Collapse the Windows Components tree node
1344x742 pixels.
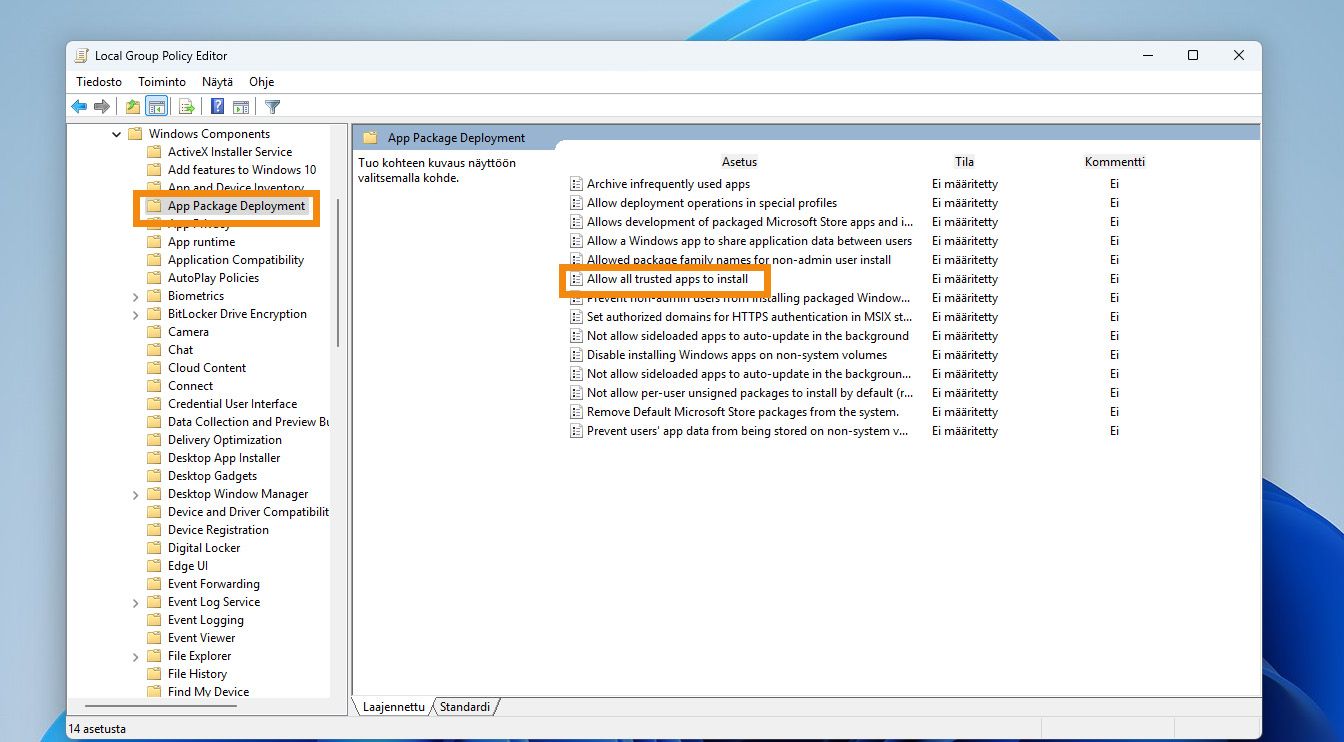[x=117, y=134]
